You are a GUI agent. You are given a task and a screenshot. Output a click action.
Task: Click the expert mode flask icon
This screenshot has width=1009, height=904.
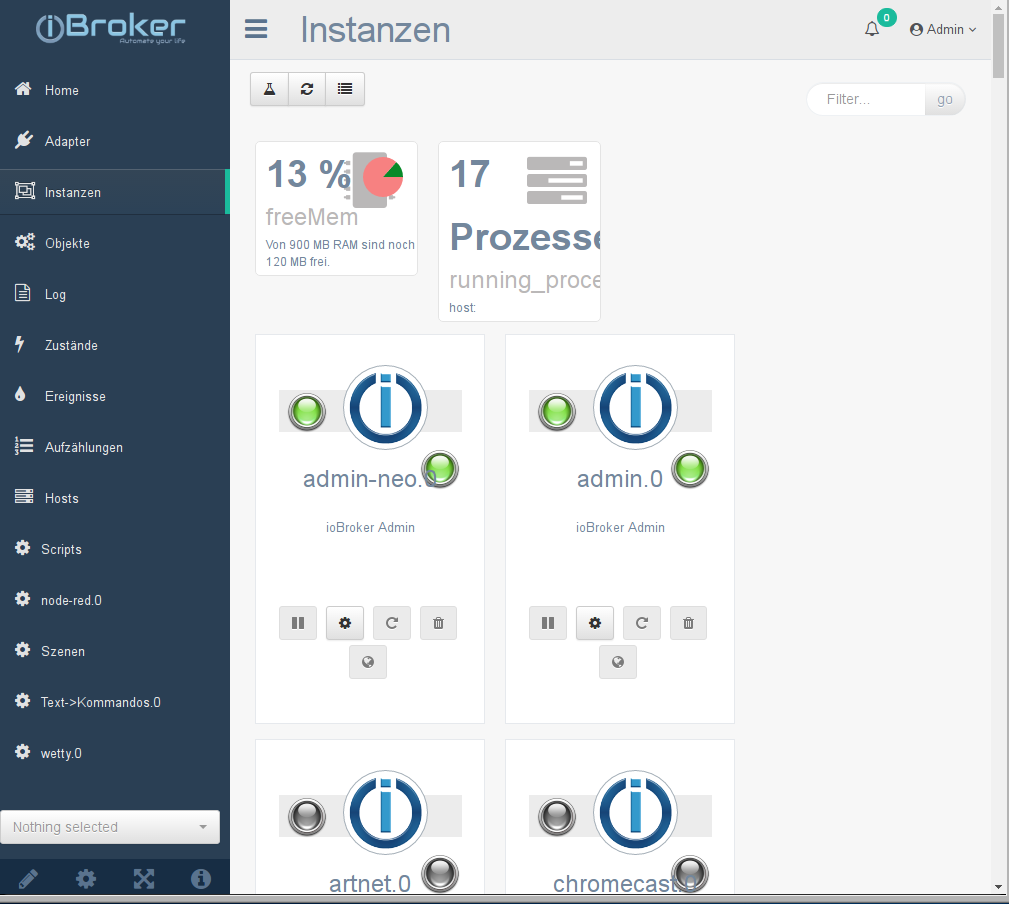pos(270,89)
